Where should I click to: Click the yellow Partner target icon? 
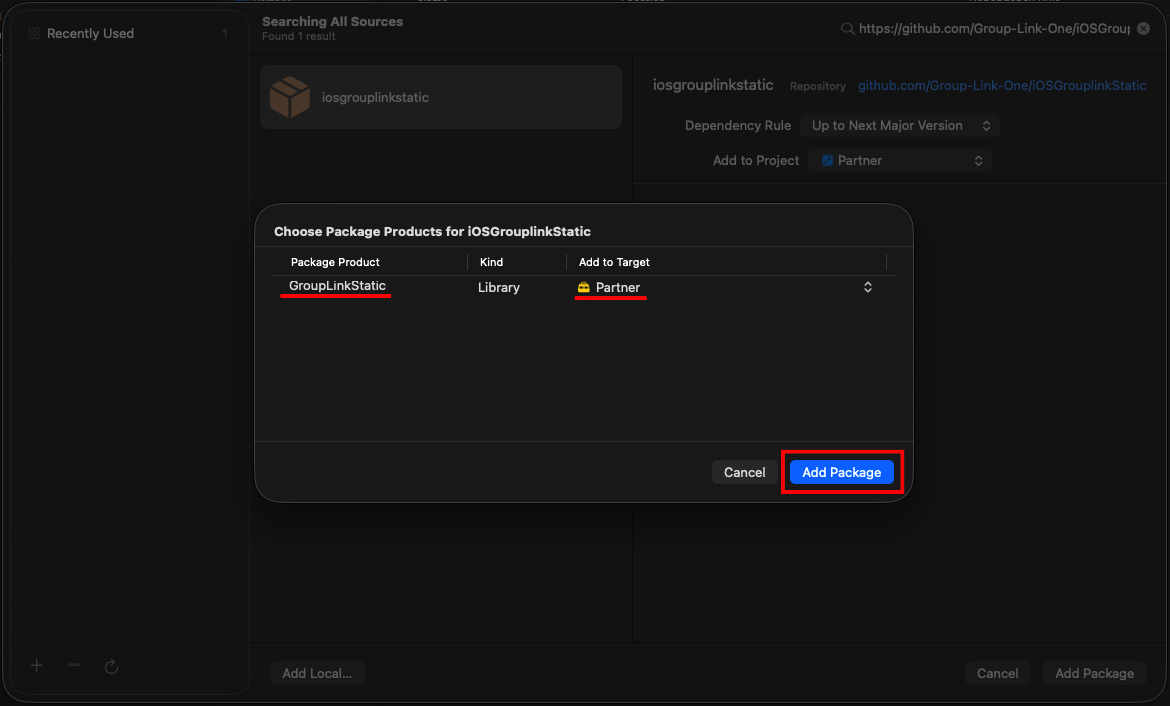pos(584,287)
